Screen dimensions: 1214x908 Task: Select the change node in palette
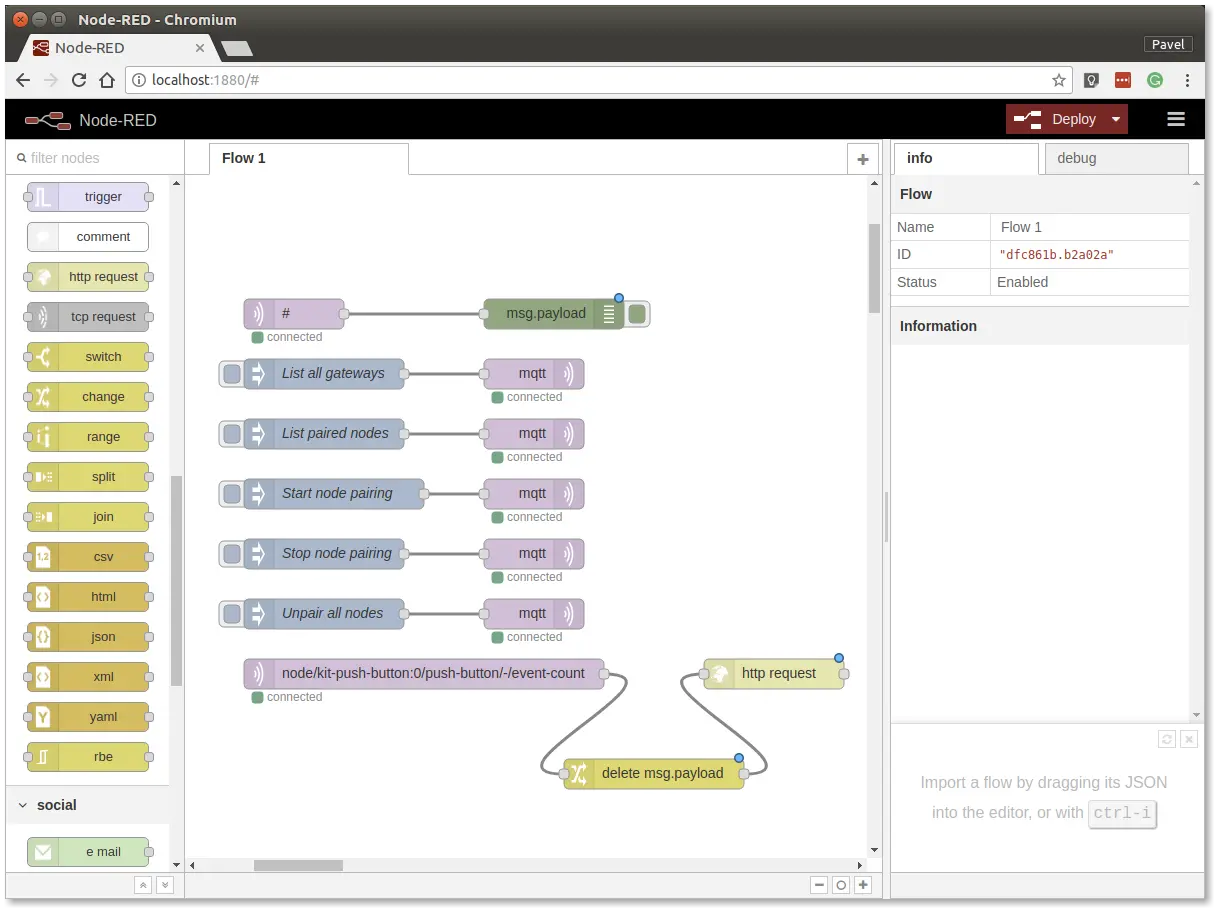[x=88, y=397]
